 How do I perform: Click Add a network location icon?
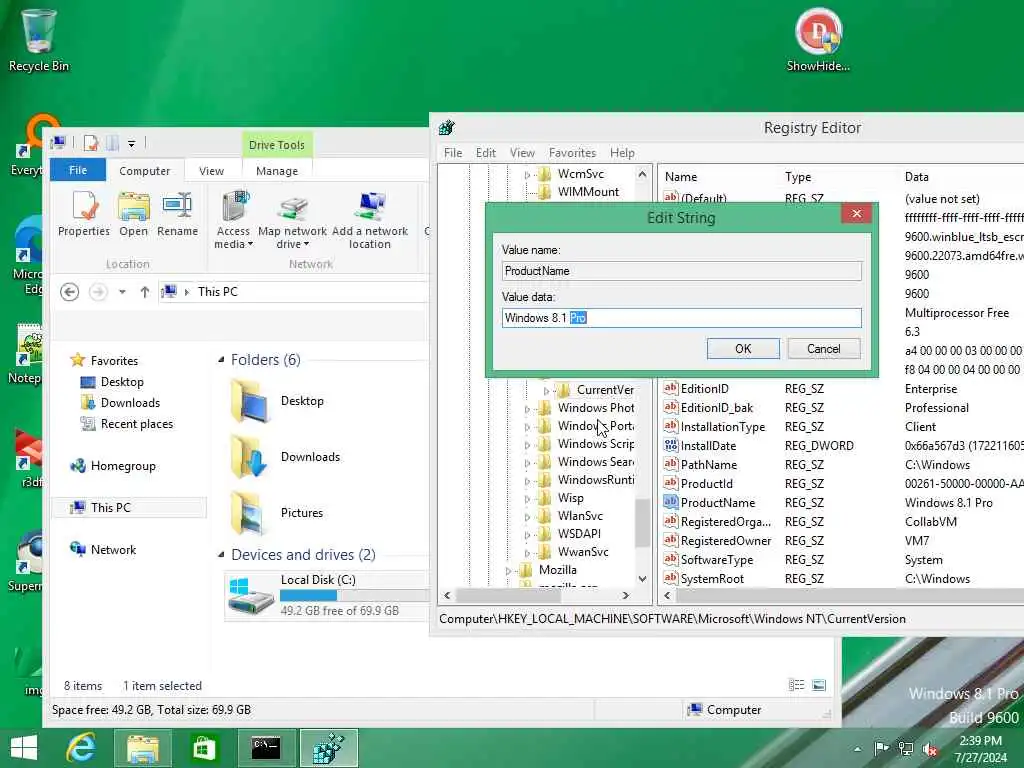(370, 220)
